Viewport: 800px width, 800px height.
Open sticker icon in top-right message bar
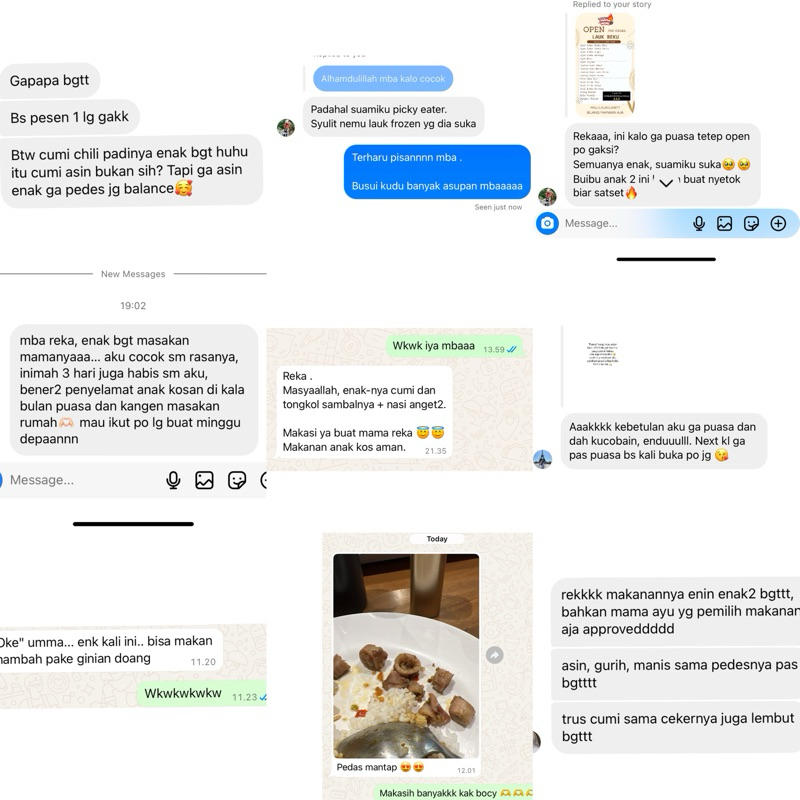coord(751,223)
